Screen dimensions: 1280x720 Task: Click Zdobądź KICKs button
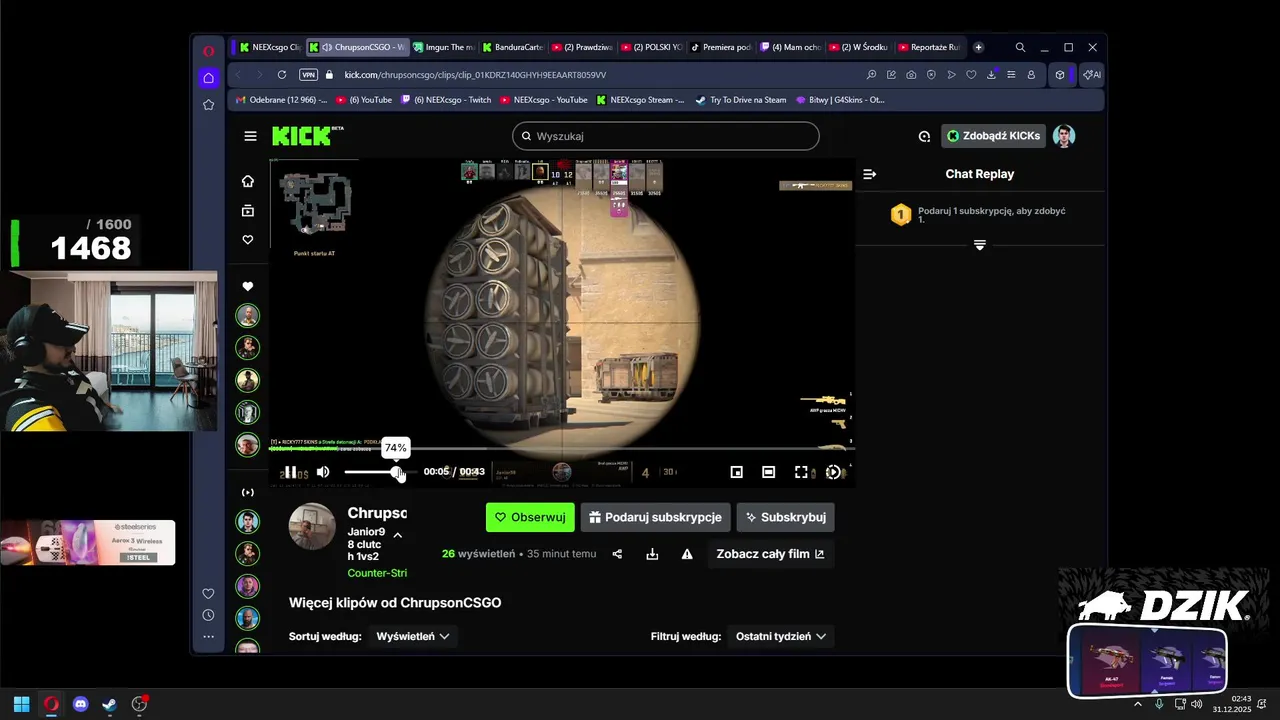[x=994, y=136]
